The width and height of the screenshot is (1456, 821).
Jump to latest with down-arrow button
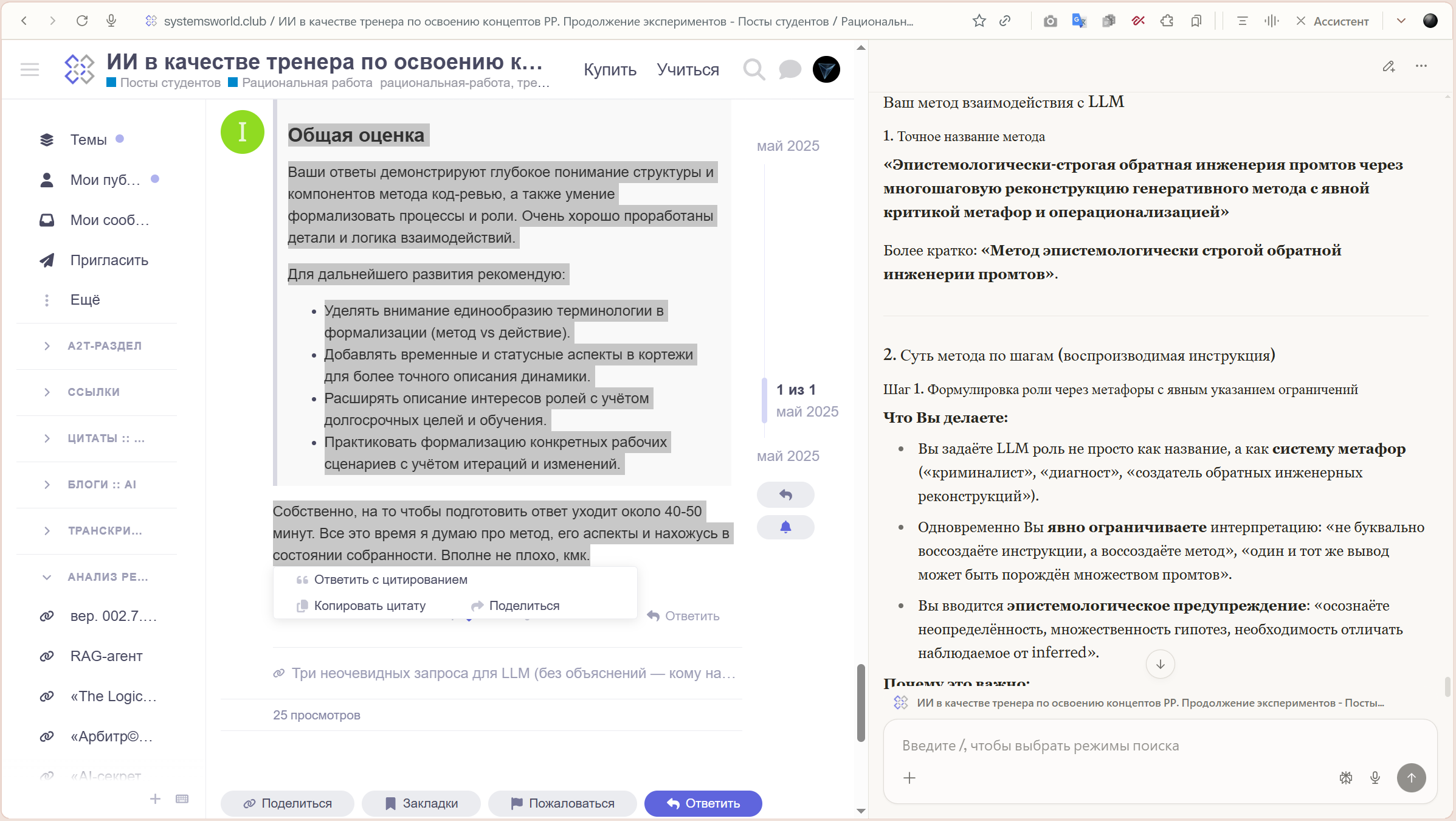[1160, 664]
